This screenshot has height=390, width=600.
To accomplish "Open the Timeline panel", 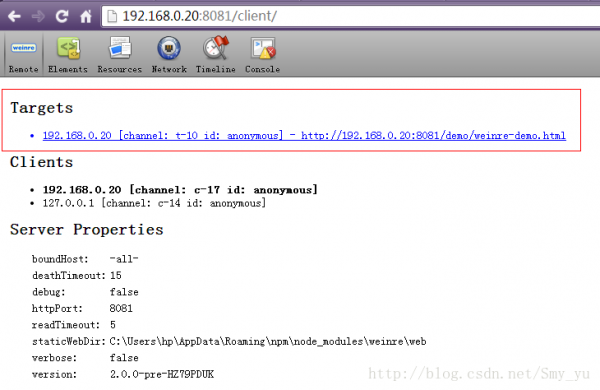I will (215, 54).
